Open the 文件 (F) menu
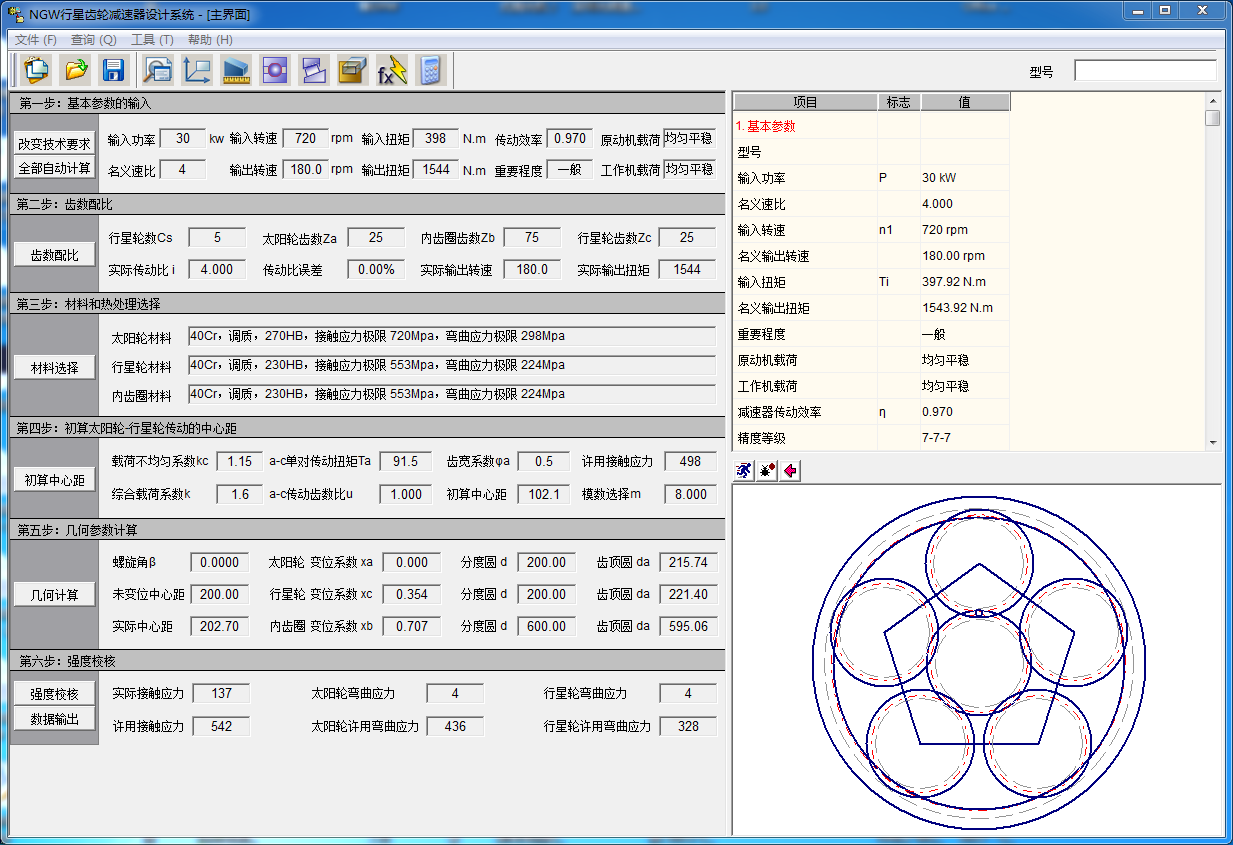 (36, 40)
